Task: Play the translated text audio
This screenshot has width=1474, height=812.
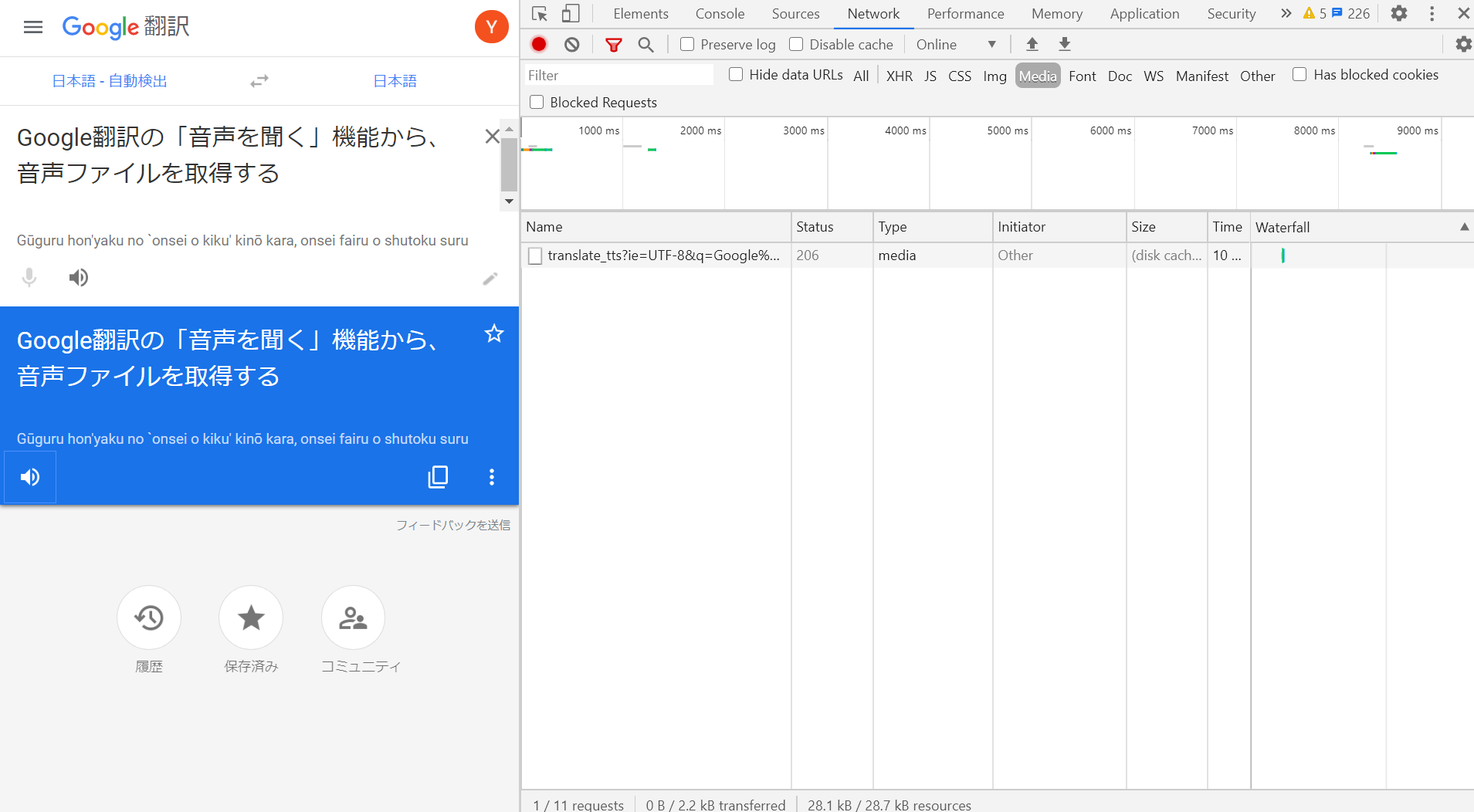Action: tap(30, 477)
